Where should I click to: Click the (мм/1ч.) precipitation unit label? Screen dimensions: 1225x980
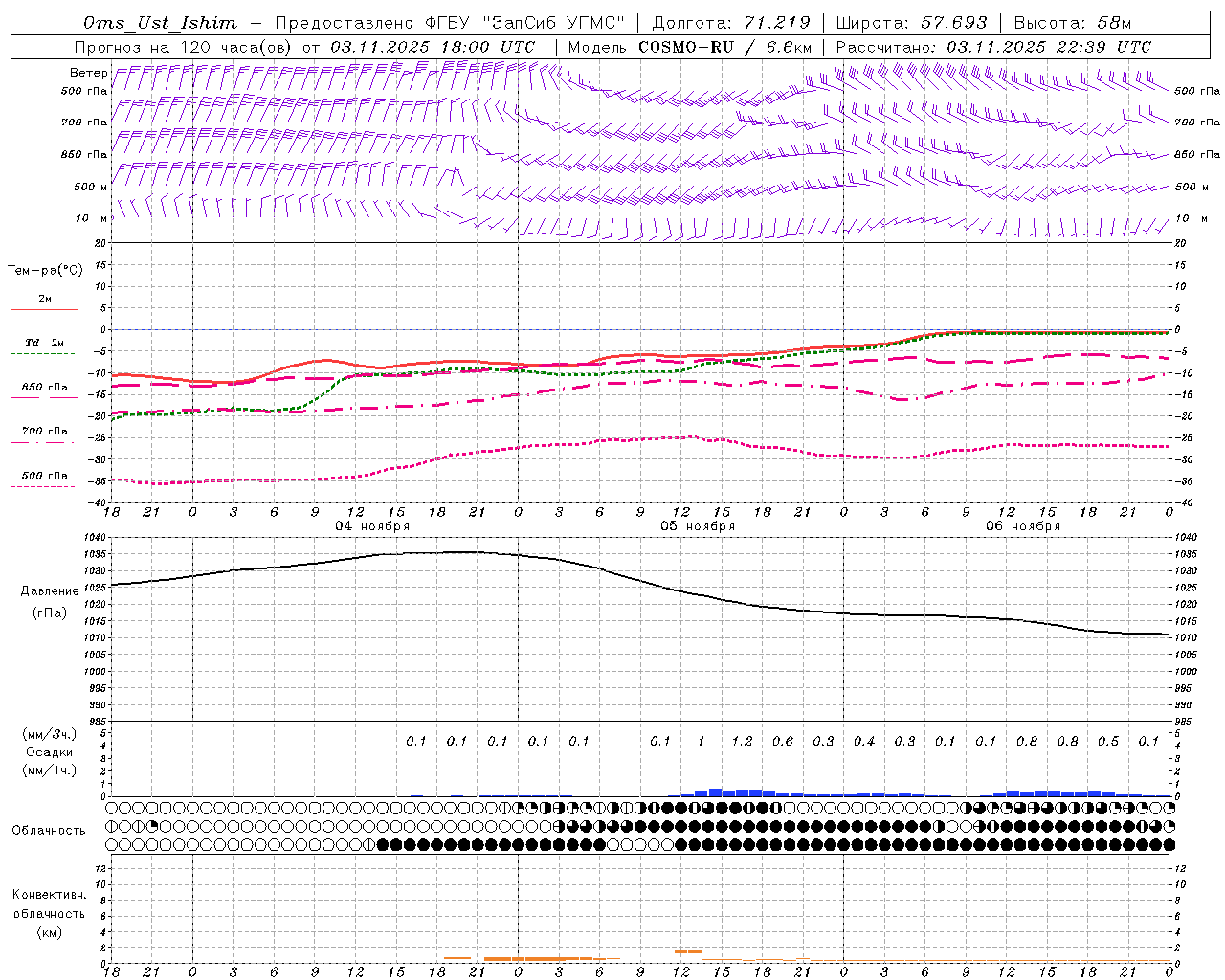(50, 770)
